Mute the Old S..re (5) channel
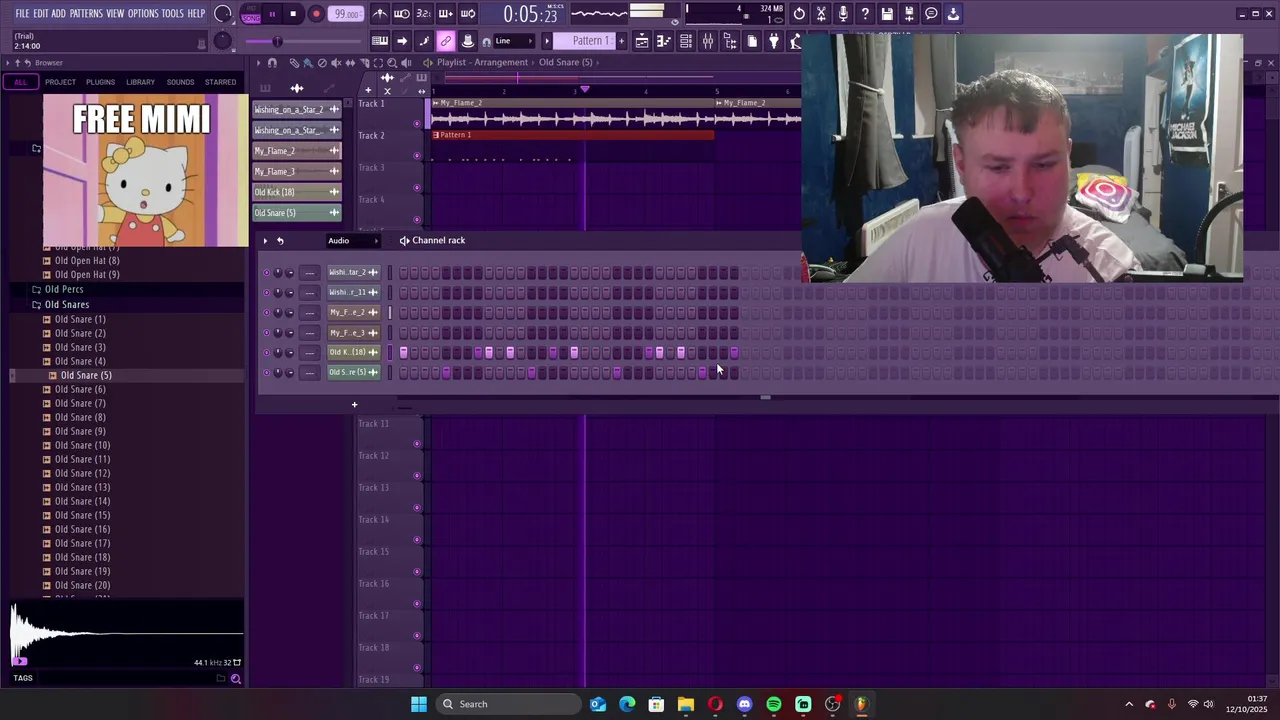This screenshot has height=720, width=1280. pos(267,372)
